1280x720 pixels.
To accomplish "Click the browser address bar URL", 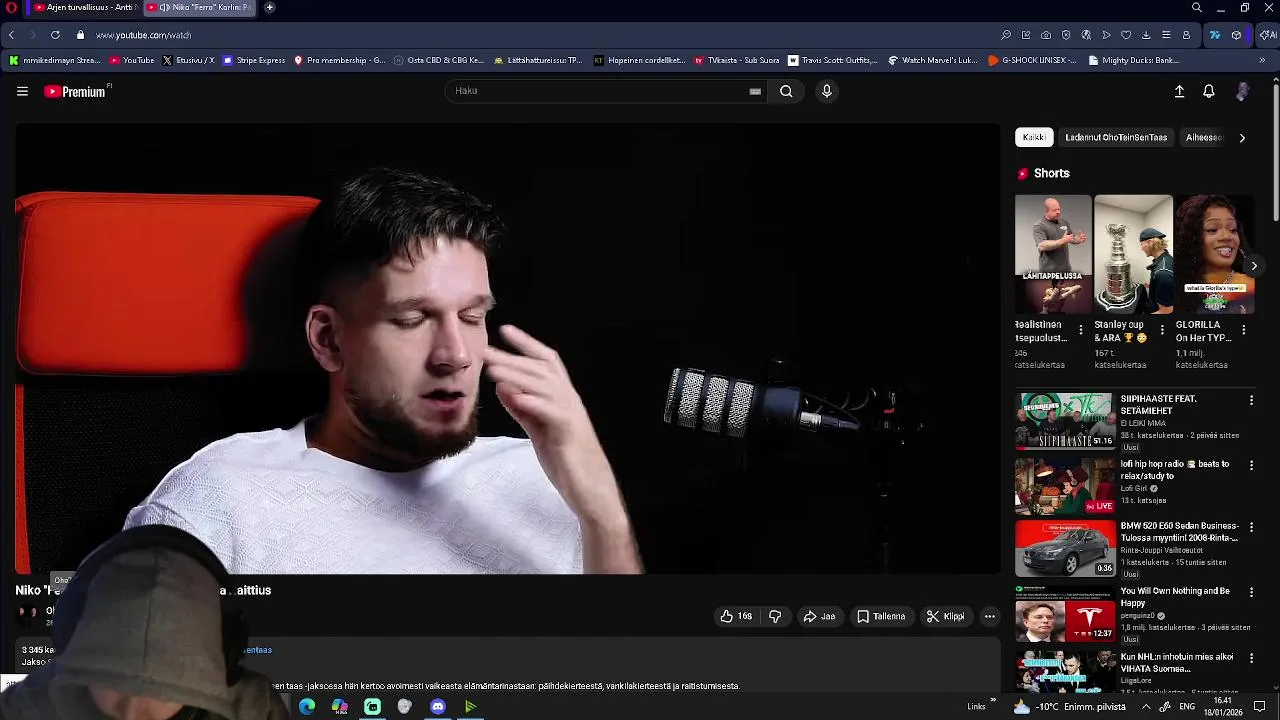I will (x=143, y=35).
